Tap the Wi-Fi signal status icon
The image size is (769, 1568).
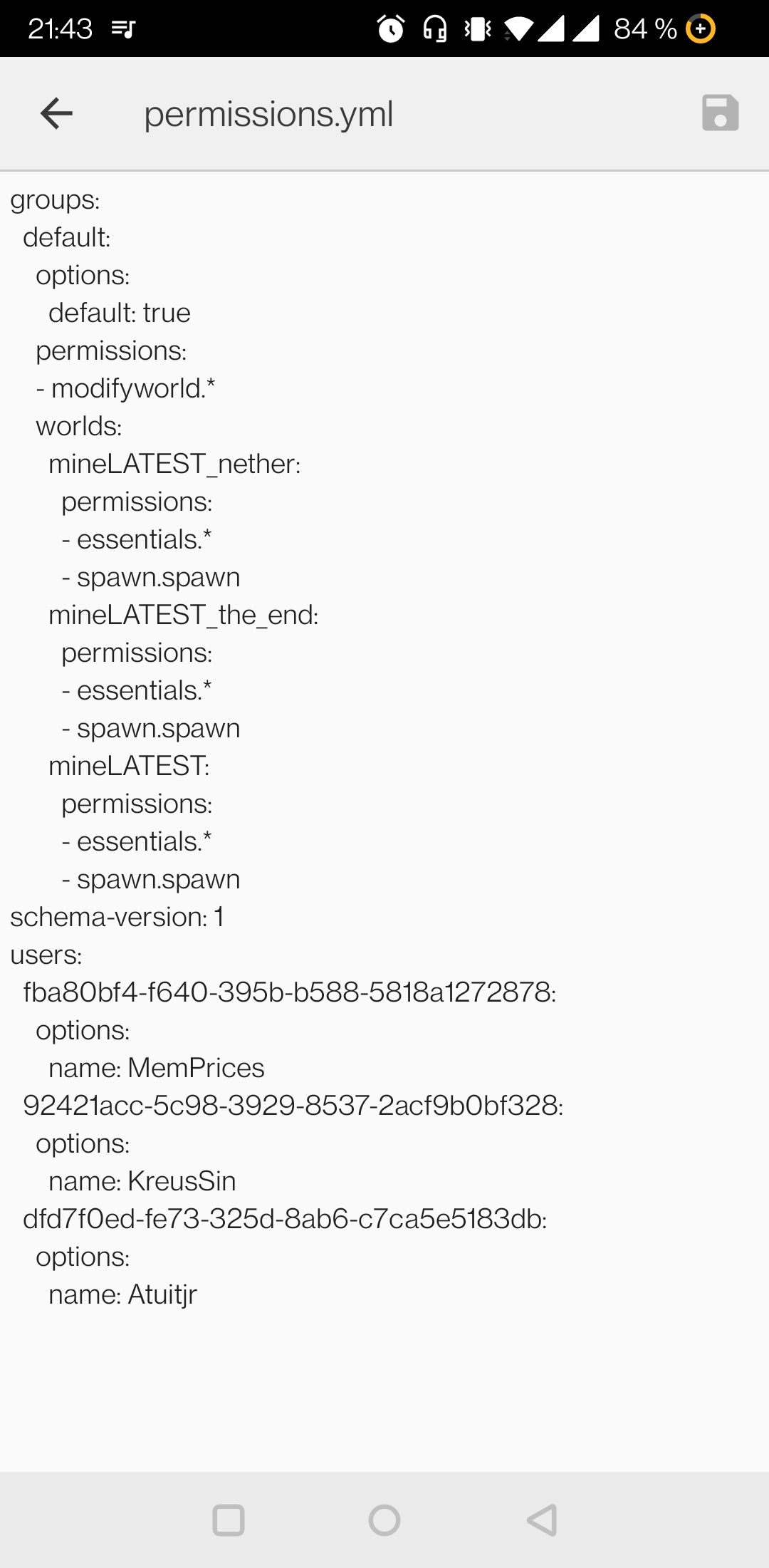[x=519, y=28]
